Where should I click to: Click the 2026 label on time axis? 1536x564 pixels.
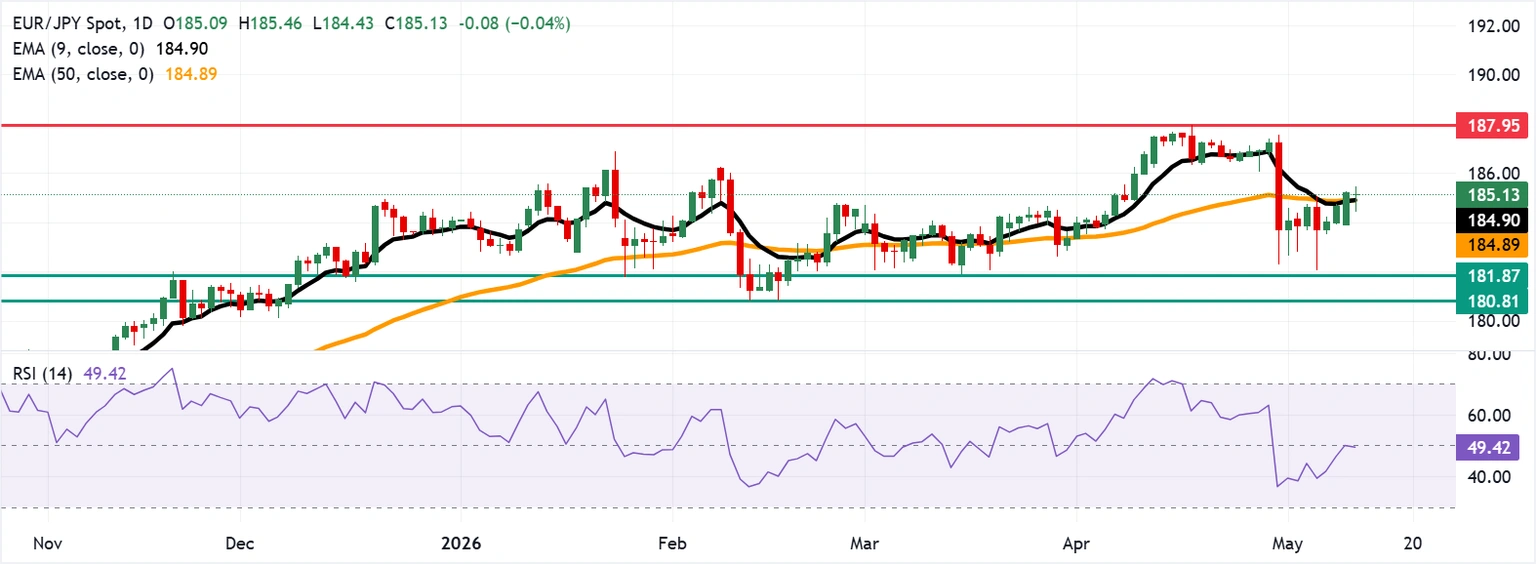(461, 544)
